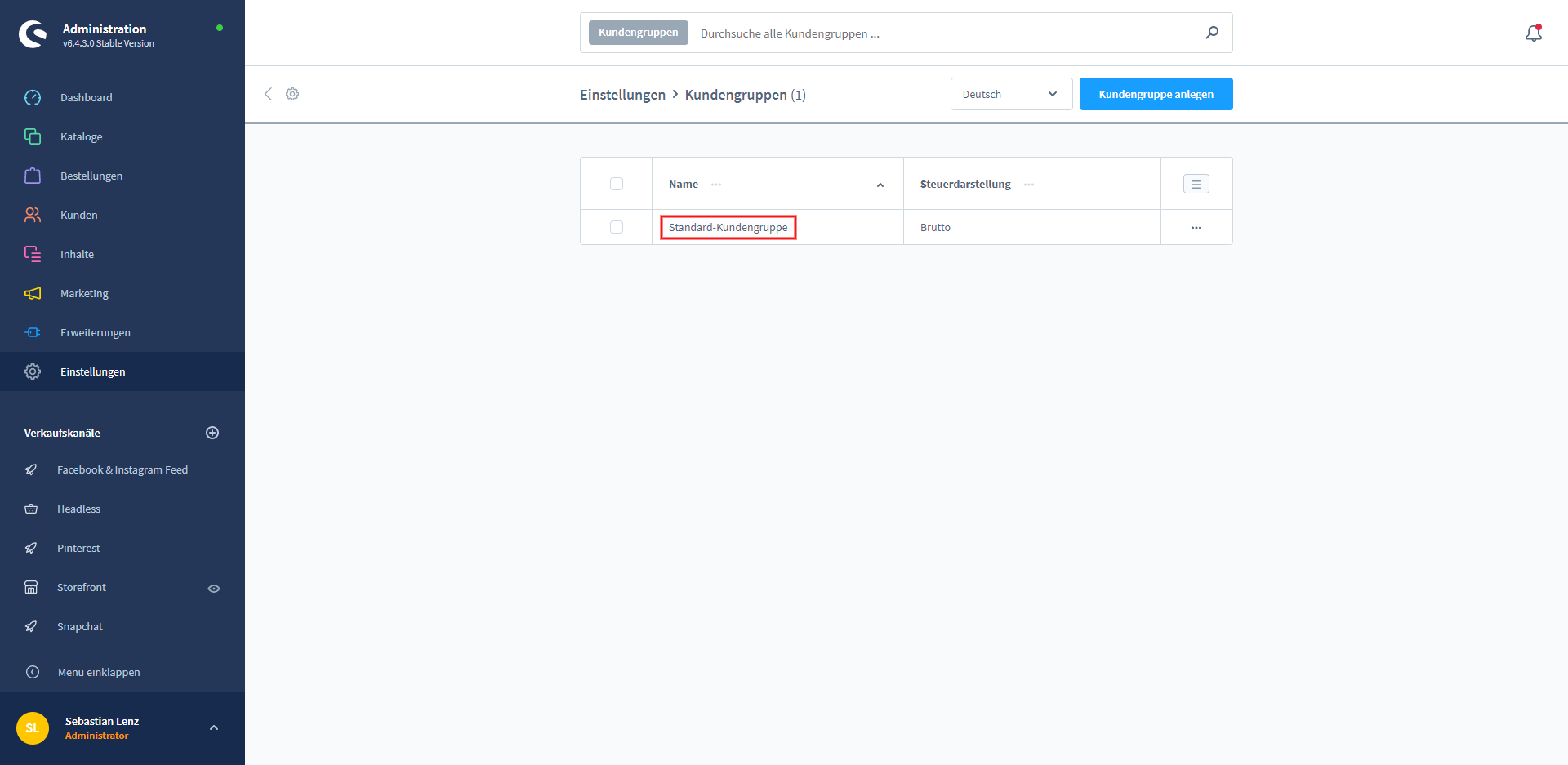Open the Dashboard icon in sidebar
Viewport: 1568px width, 765px height.
(x=33, y=97)
